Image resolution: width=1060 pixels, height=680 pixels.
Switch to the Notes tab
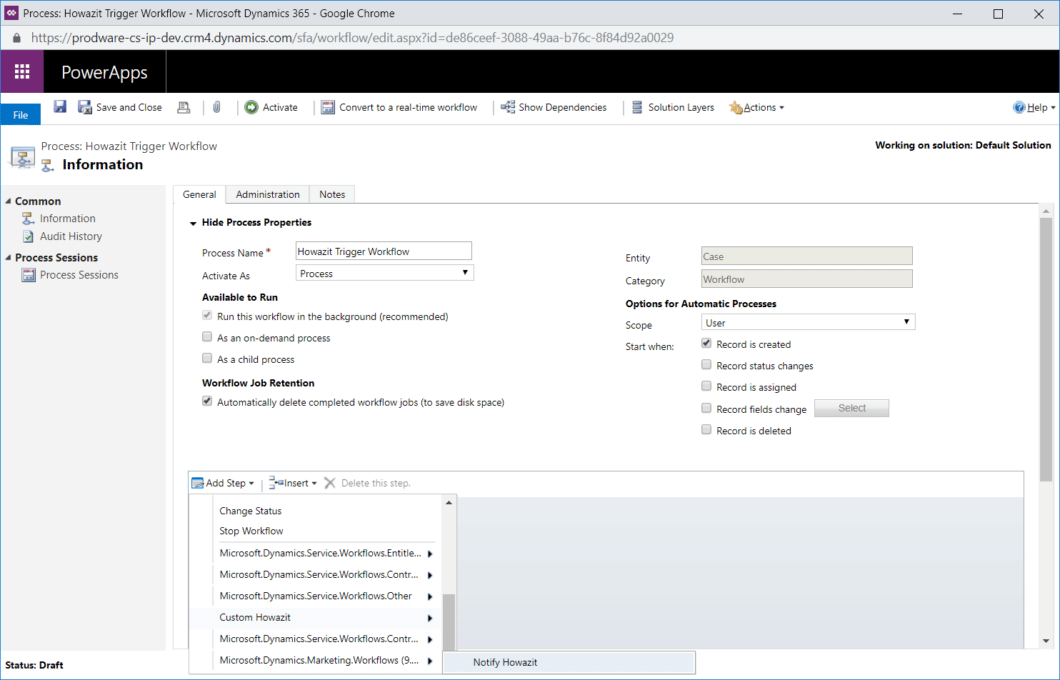tap(332, 194)
